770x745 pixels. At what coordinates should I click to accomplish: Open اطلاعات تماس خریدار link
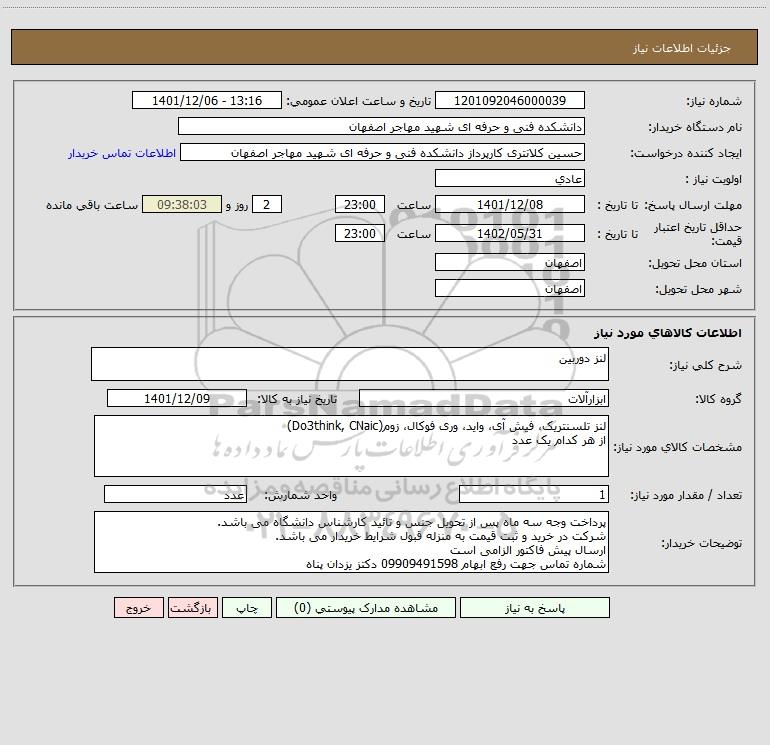pyautogui.click(x=122, y=153)
